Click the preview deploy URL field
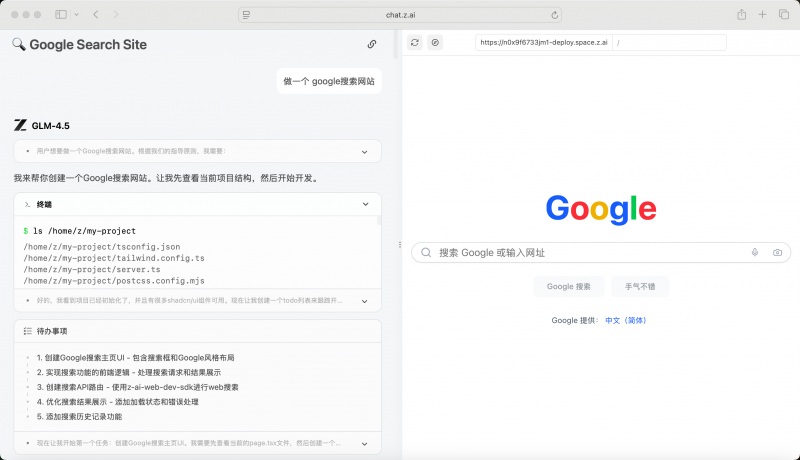The height and width of the screenshot is (460, 800). click(543, 42)
